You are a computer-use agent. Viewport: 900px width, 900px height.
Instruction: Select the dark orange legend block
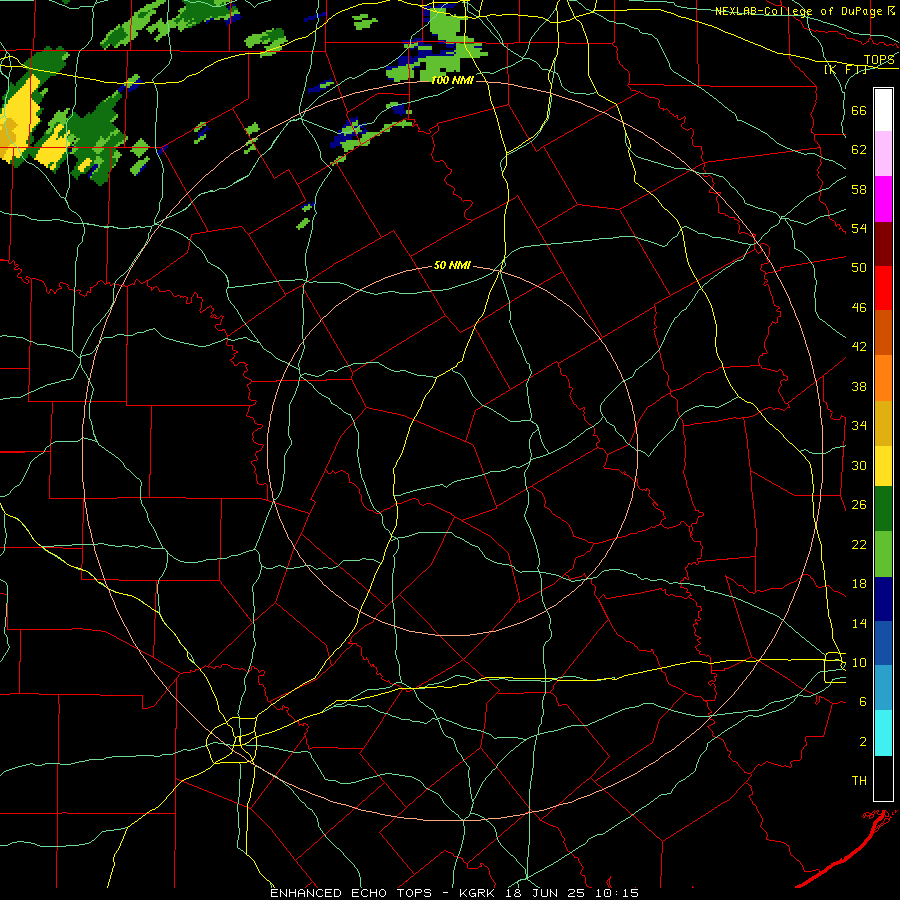[x=883, y=333]
